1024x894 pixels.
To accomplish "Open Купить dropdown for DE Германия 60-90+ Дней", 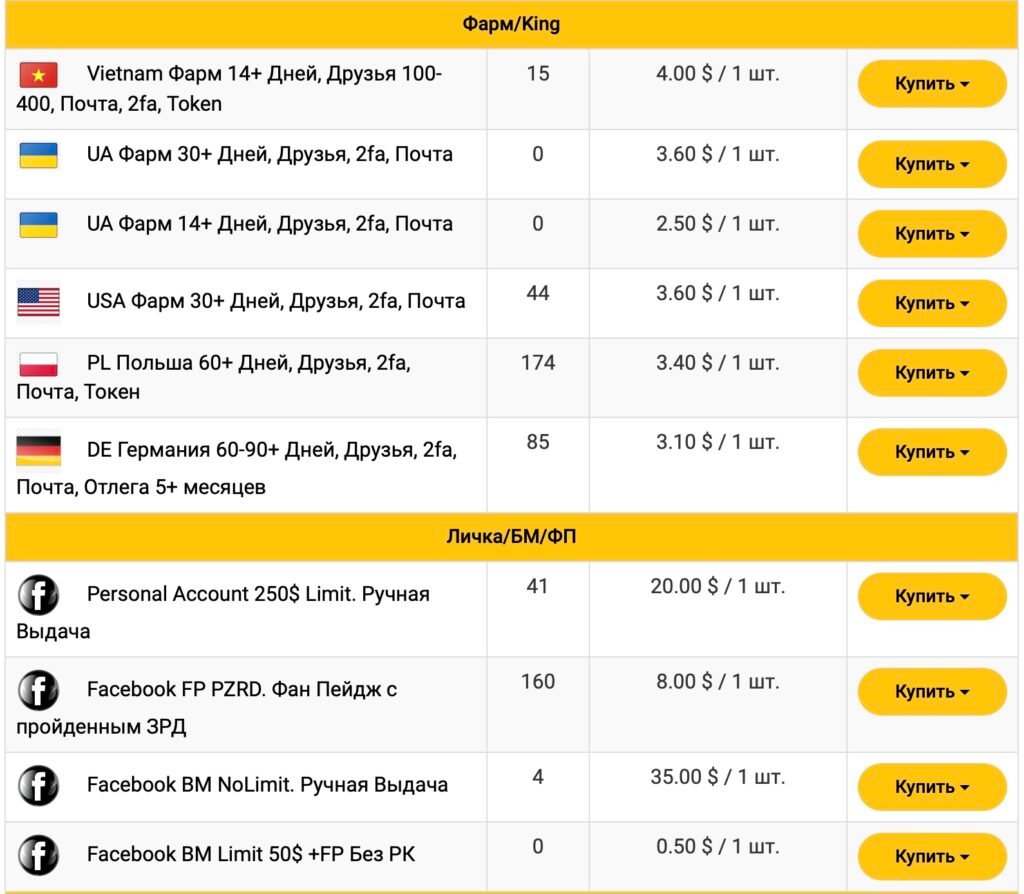I will pyautogui.click(x=931, y=452).
